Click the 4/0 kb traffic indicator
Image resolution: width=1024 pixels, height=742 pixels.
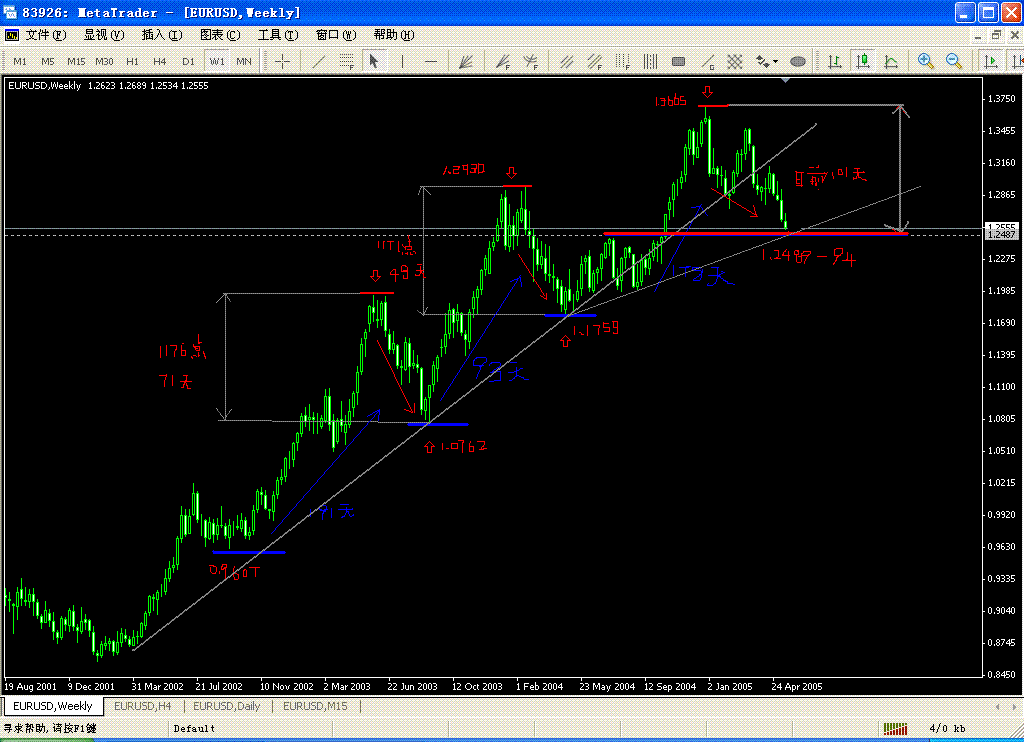(947, 728)
